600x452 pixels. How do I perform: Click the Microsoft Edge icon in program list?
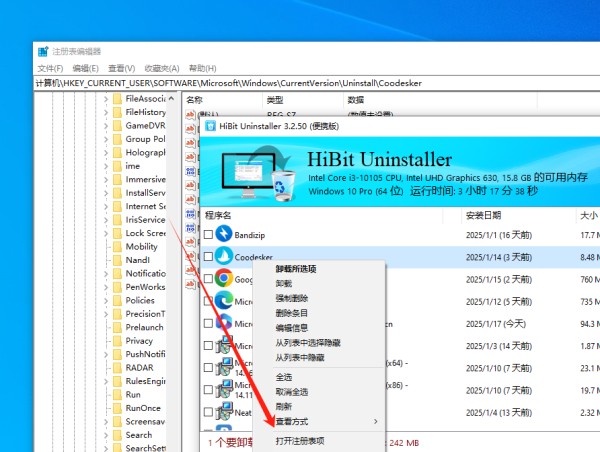coord(224,300)
